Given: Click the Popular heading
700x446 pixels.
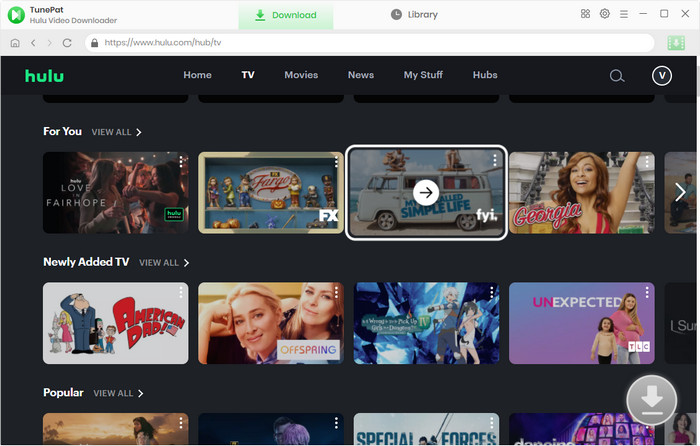Looking at the screenshot, I should (63, 393).
